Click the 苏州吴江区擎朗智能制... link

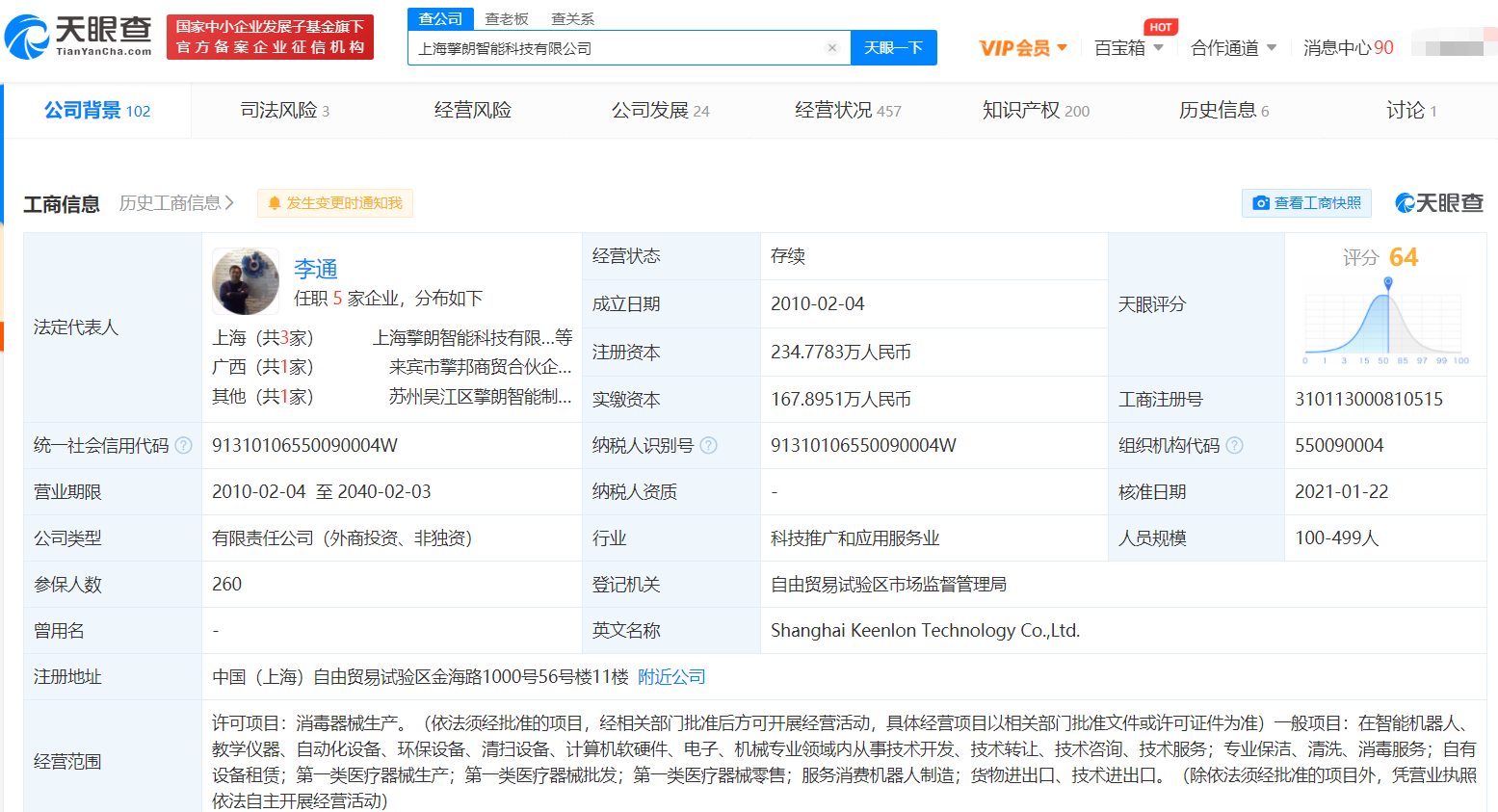tap(481, 397)
